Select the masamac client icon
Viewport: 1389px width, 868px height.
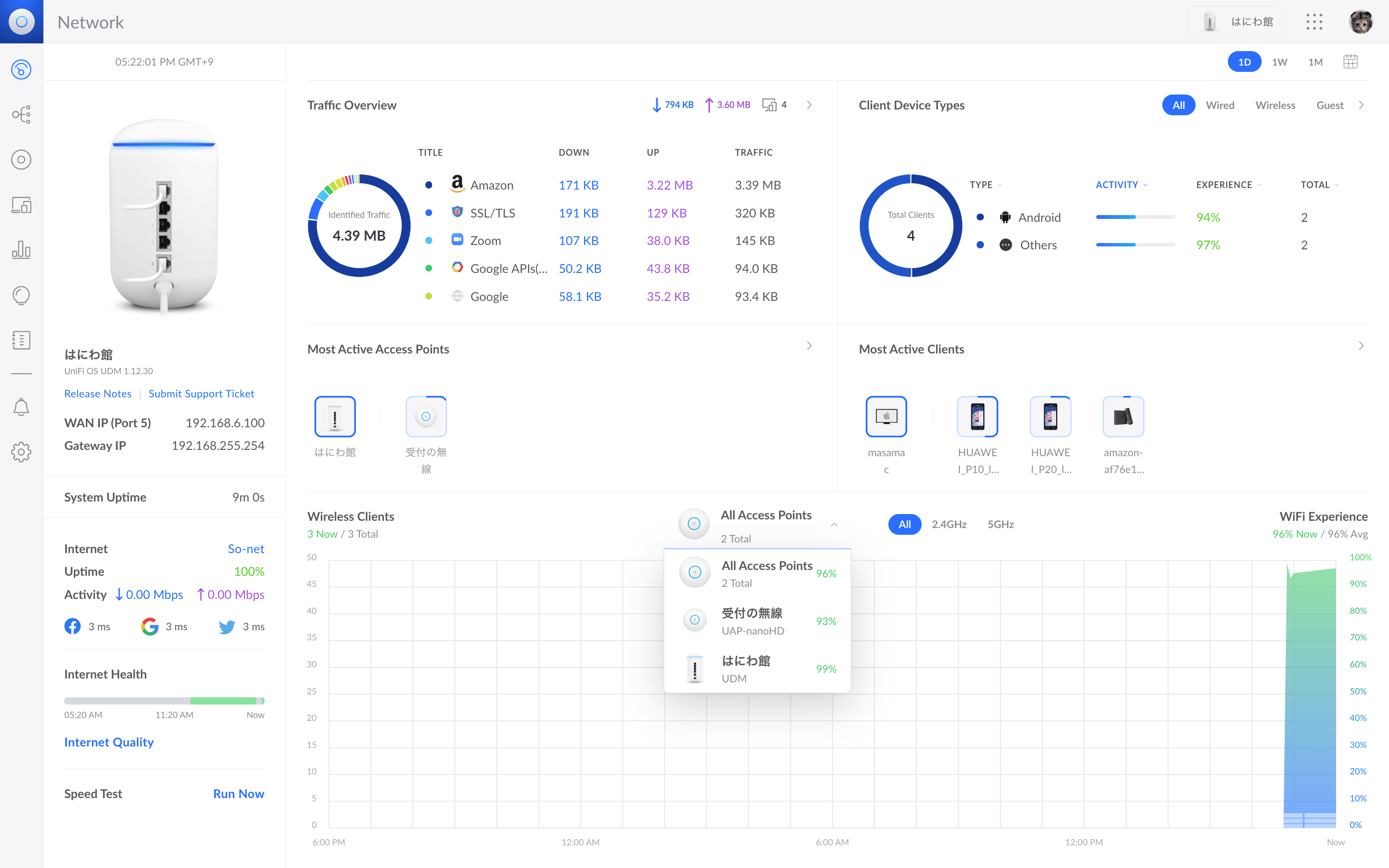(886, 417)
